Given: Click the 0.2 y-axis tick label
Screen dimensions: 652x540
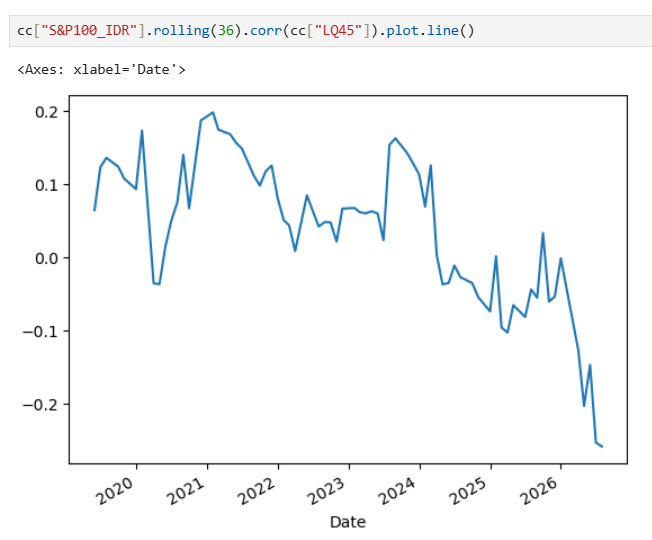Looking at the screenshot, I should pos(47,112).
